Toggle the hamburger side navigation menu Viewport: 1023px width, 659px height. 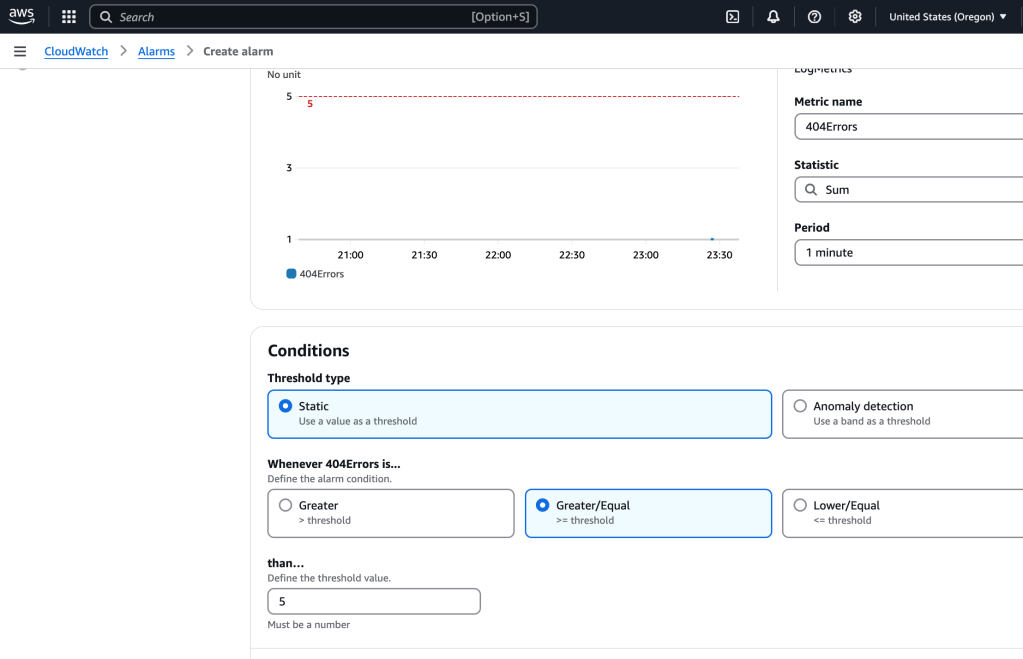click(20, 51)
